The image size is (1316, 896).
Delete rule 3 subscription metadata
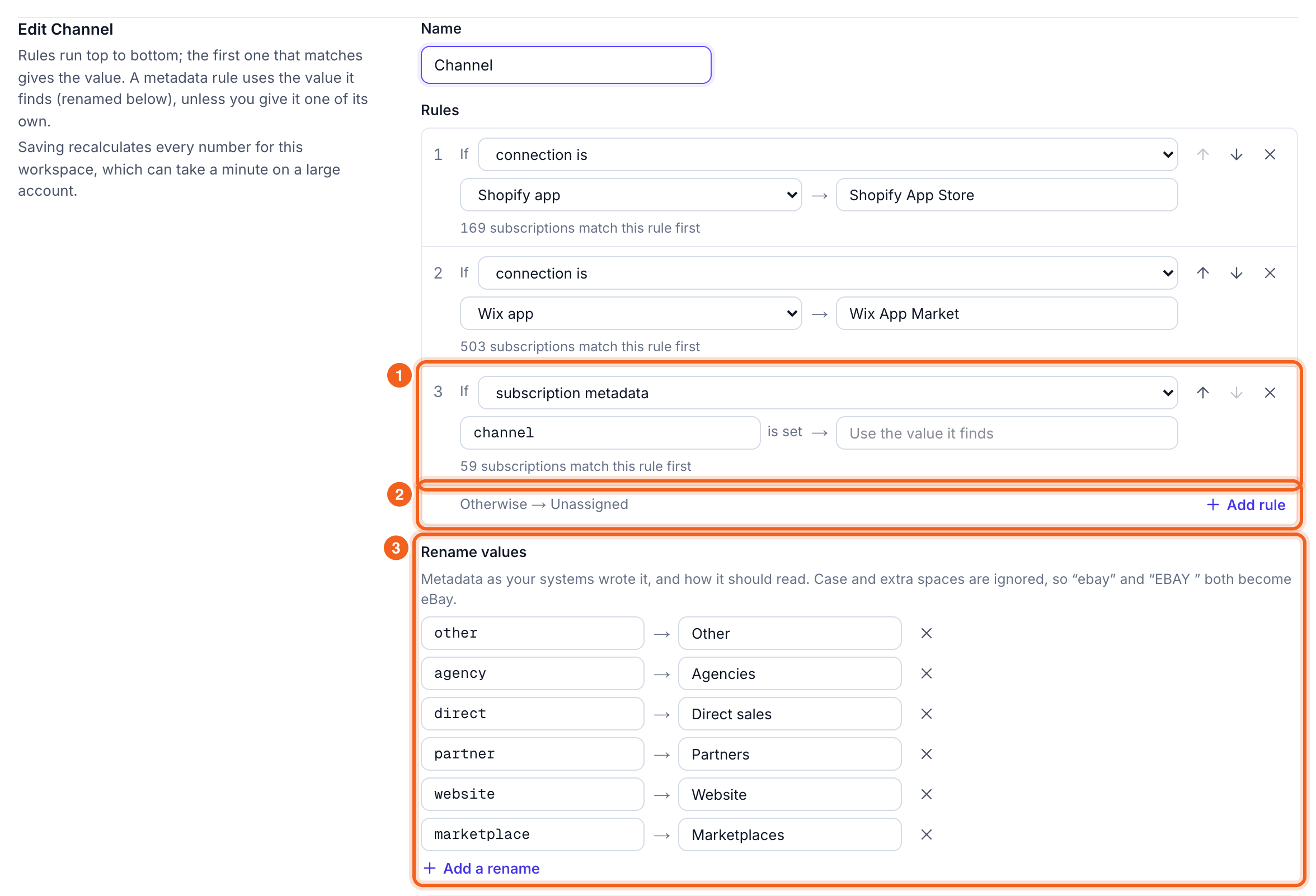pos(1270,393)
